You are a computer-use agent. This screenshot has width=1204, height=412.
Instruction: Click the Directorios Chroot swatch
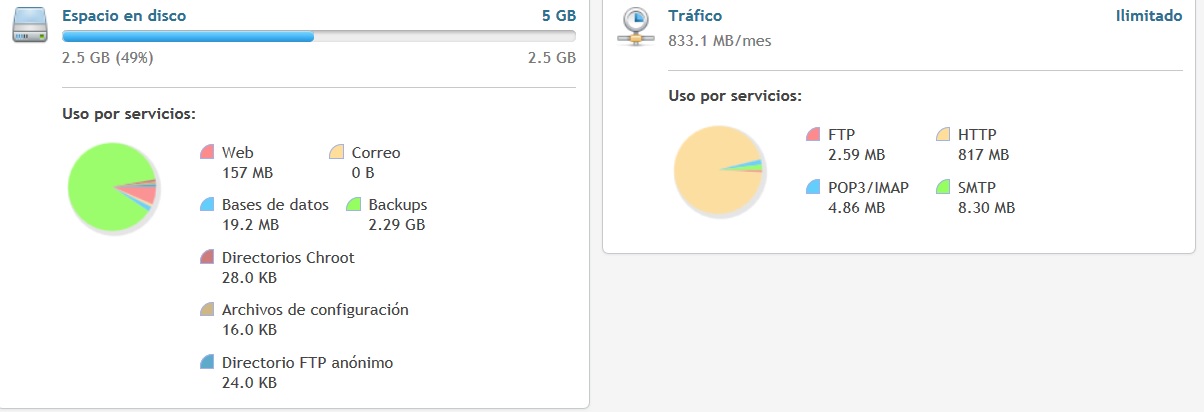pyautogui.click(x=208, y=258)
